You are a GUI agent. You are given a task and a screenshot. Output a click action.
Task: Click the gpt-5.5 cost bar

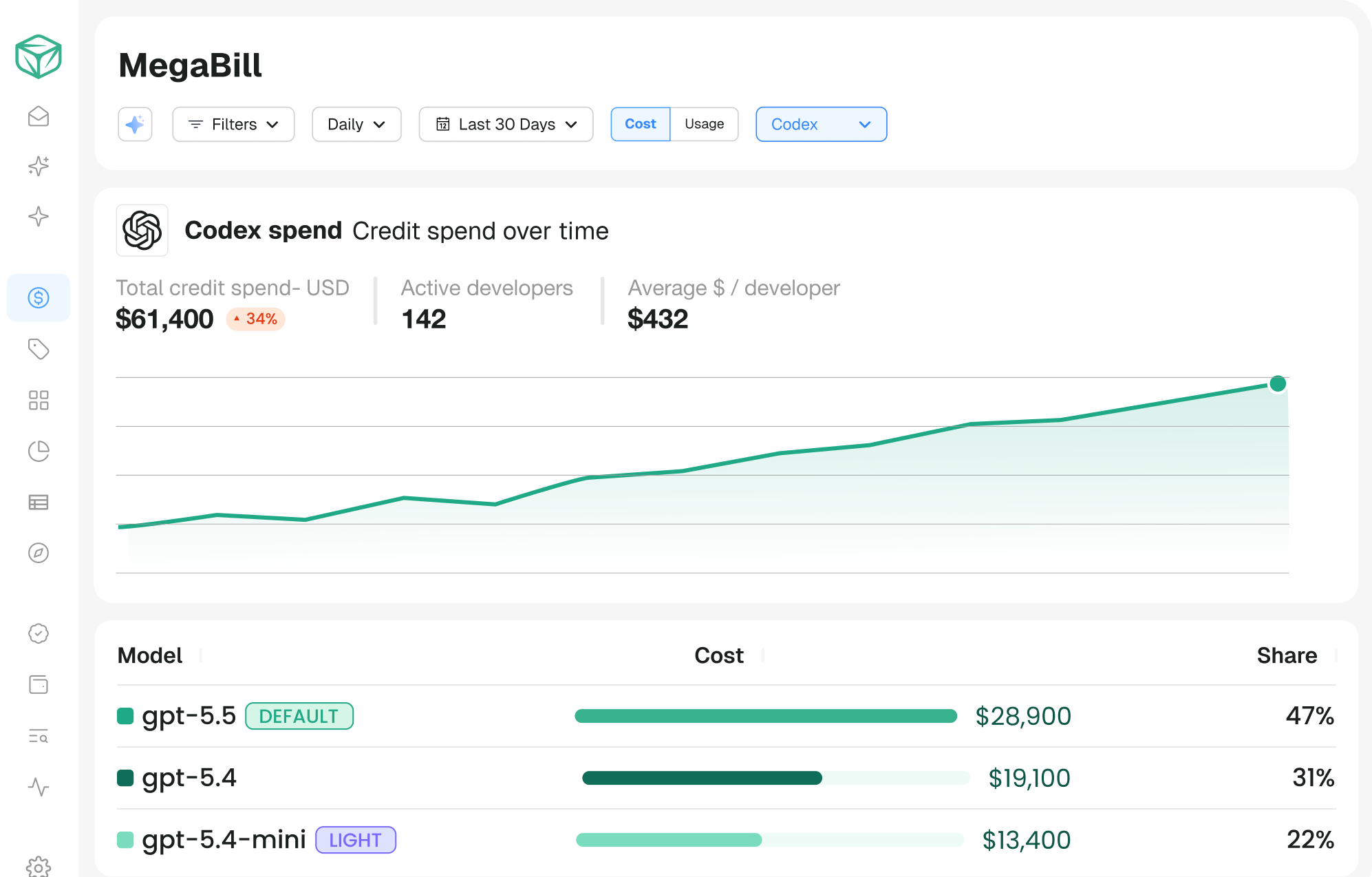click(766, 716)
